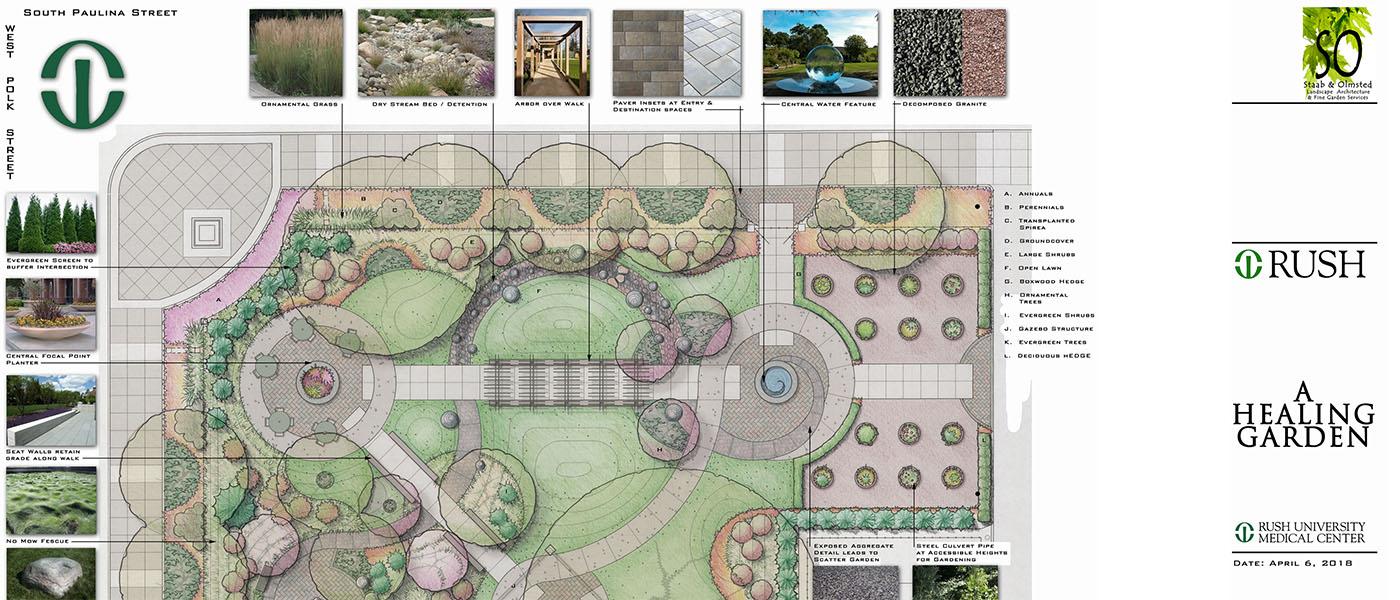Click the green Rush logo at top left
This screenshot has width=1400, height=600.
pos(83,78)
